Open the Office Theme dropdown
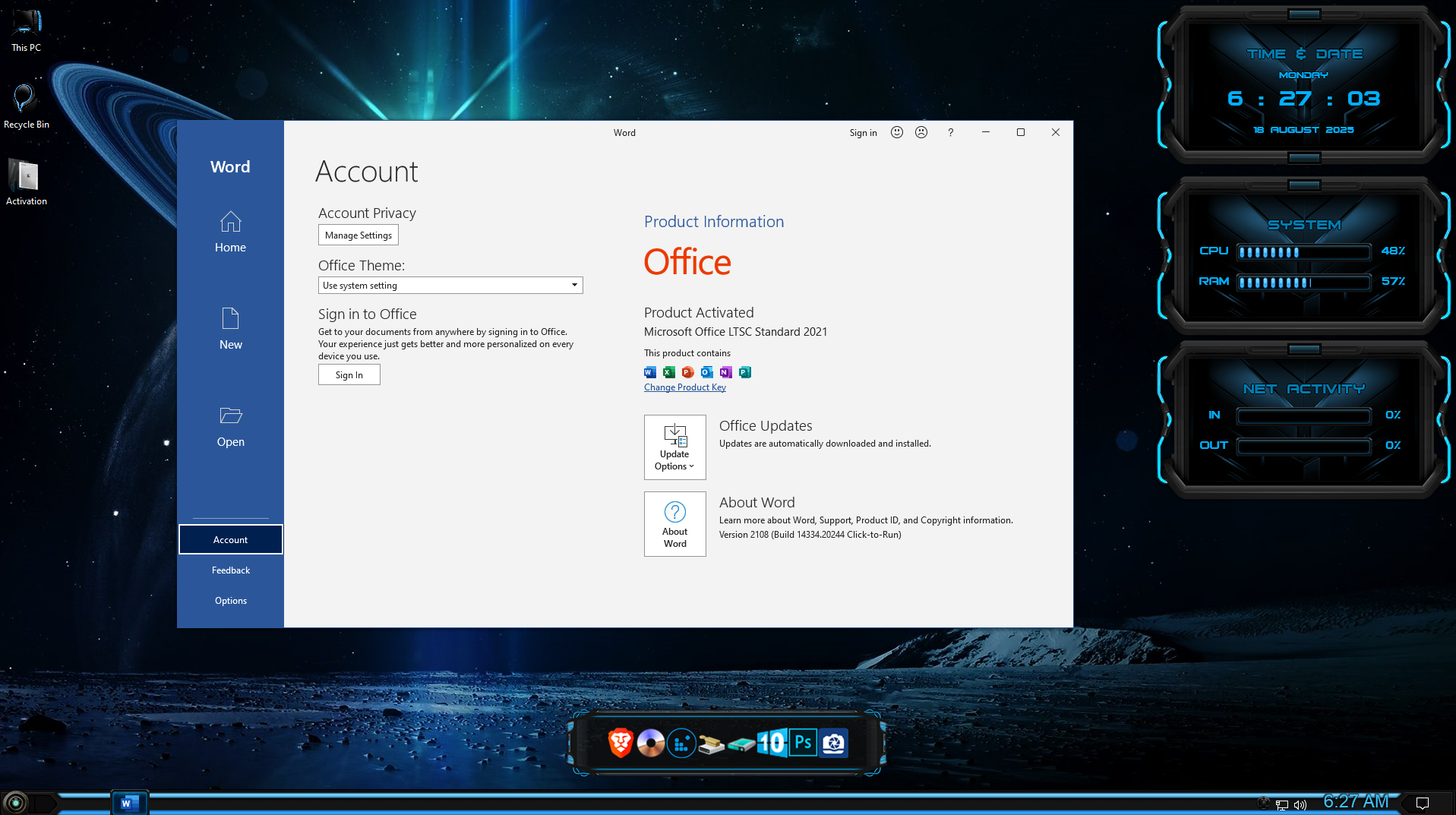The image size is (1456, 815). pos(450,286)
